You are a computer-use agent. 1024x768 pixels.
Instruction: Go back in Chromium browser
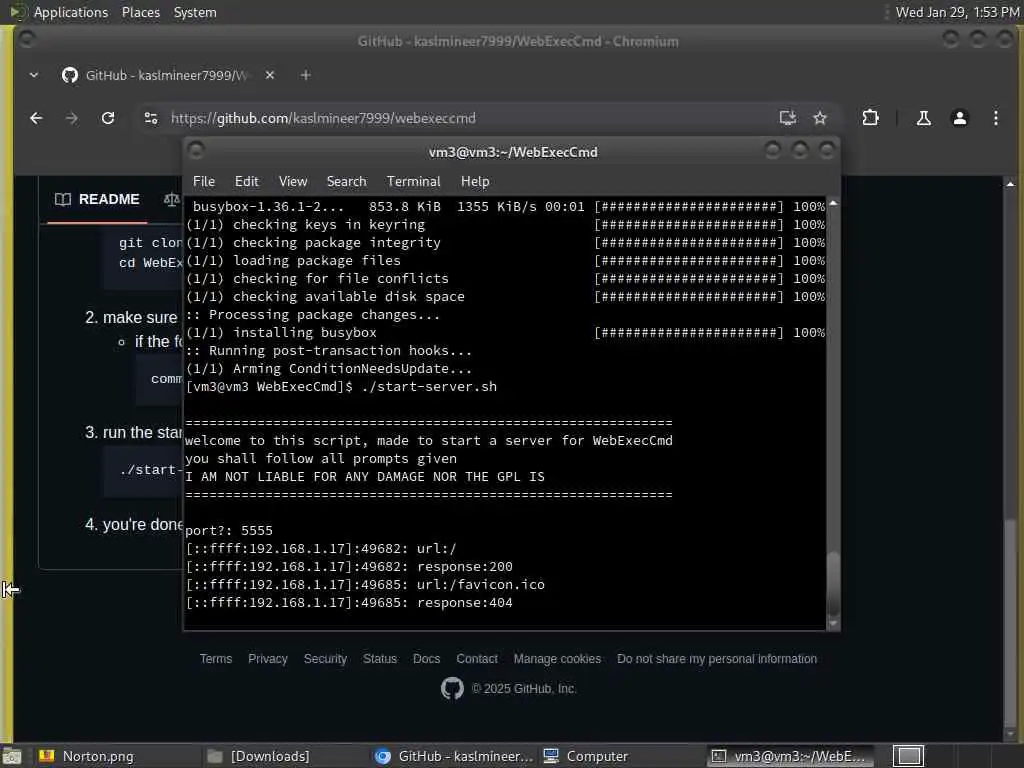tap(37, 118)
